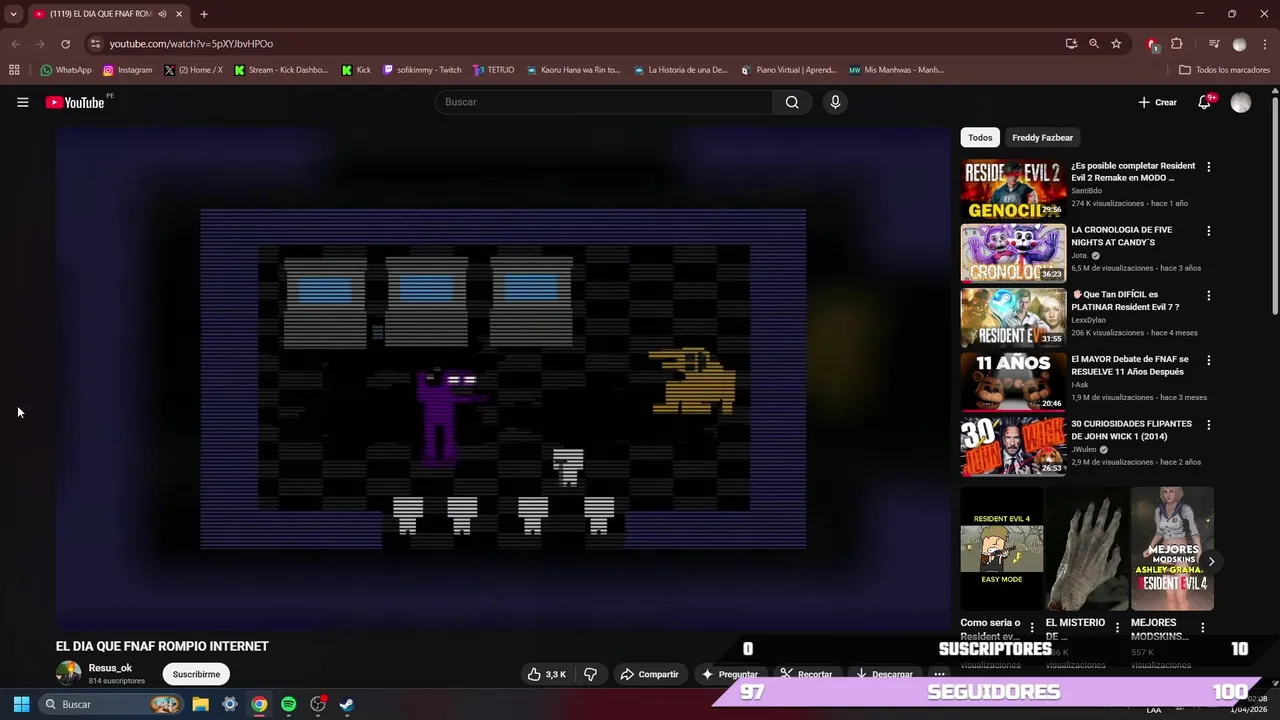The width and height of the screenshot is (1280, 720).
Task: Click the YouTube search magnifier button
Action: point(792,102)
